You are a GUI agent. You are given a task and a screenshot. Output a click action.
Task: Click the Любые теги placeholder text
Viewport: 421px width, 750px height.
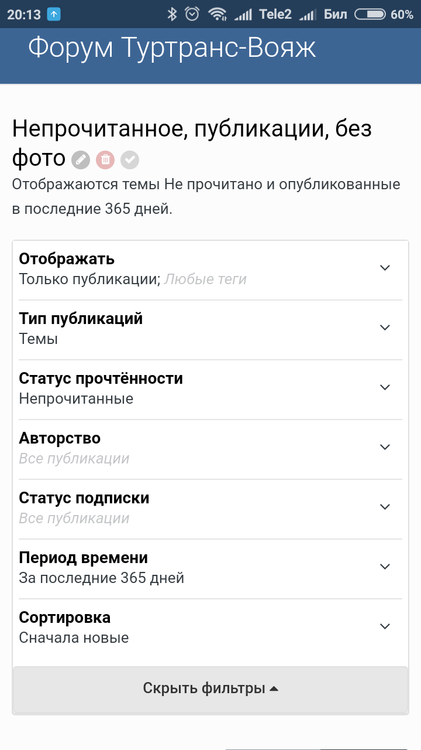205,279
